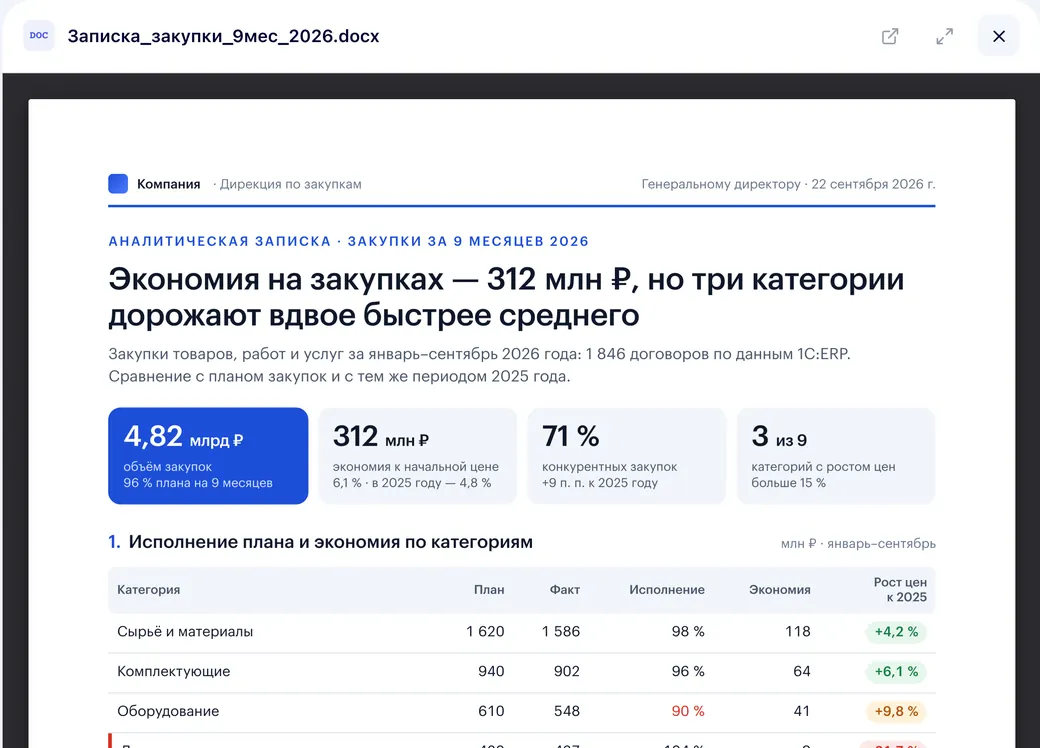The image size is (1040, 748).
Task: Click plan value '610'
Action: (491, 711)
